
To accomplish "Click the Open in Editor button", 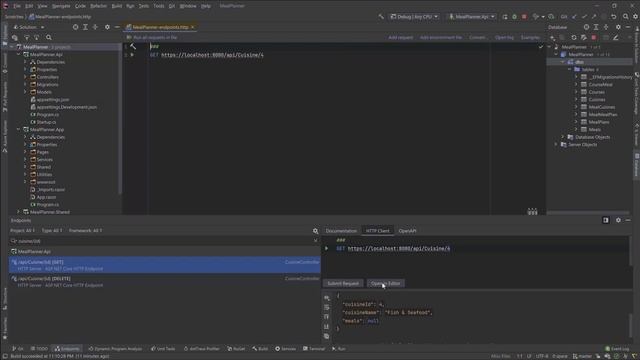I will (x=386, y=283).
